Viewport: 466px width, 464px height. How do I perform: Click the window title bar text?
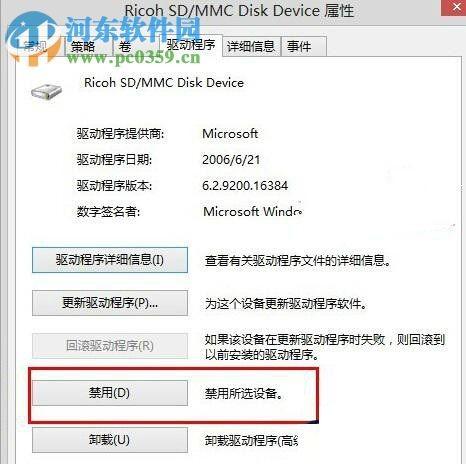(239, 10)
